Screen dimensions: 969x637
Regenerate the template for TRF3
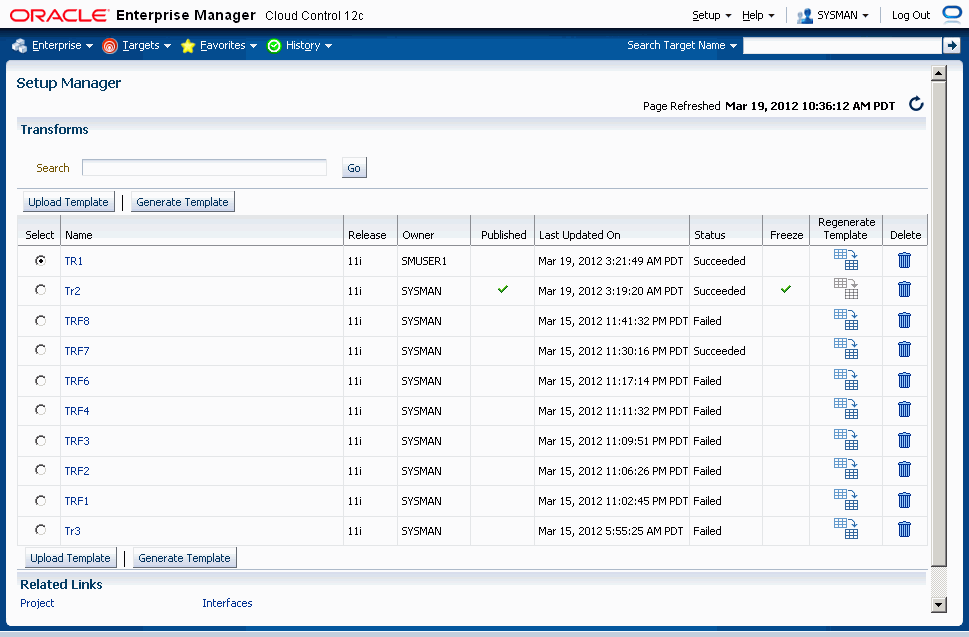(845, 440)
